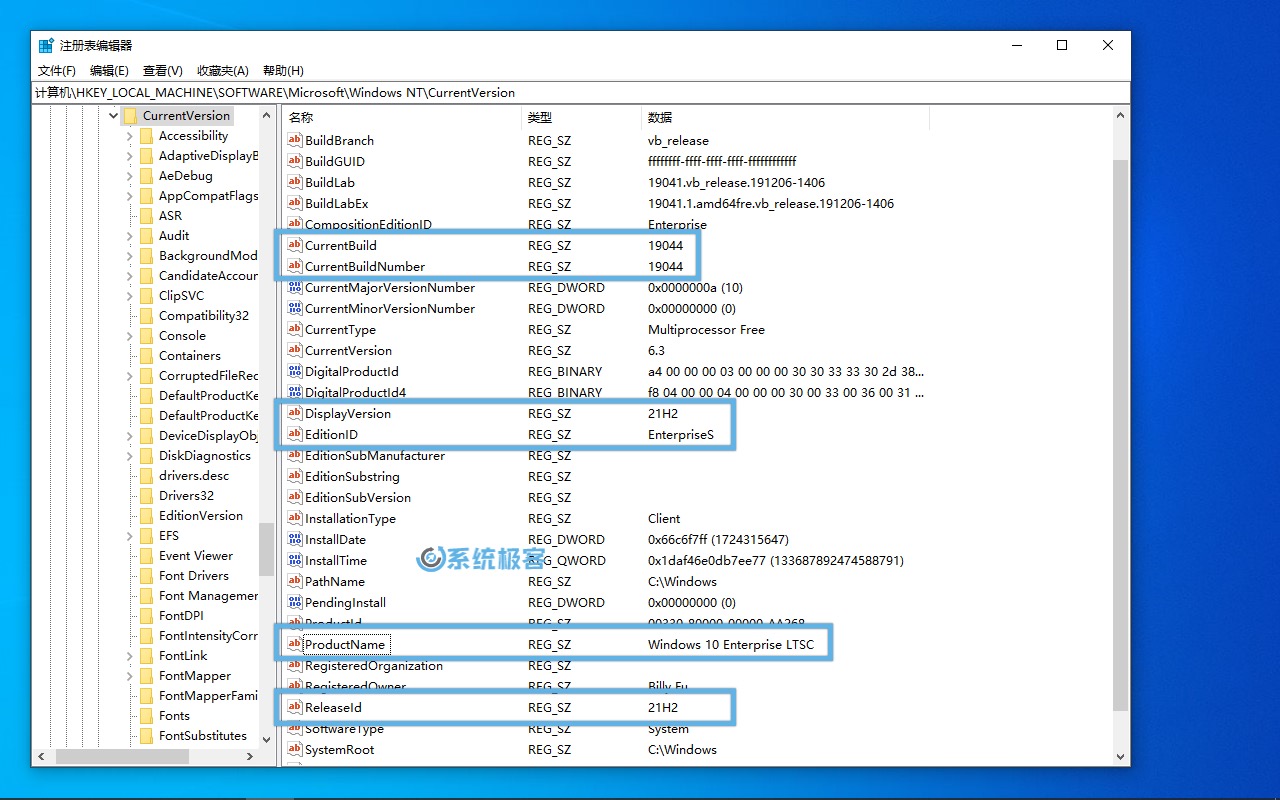Click the '19041.vb_release.191206-1406' data cell
This screenshot has height=800, width=1280.
tap(736, 183)
